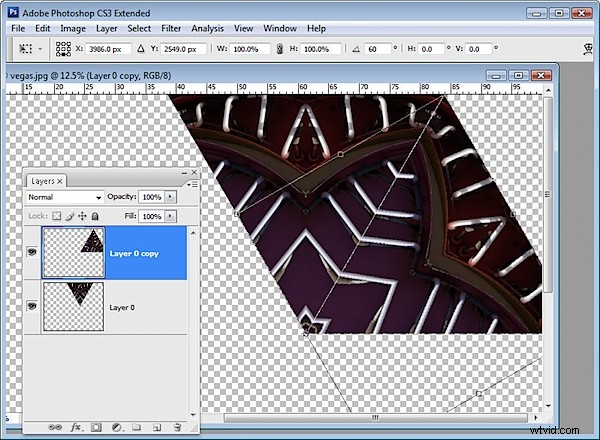Set rotation angle field showing 60

pyautogui.click(x=377, y=49)
